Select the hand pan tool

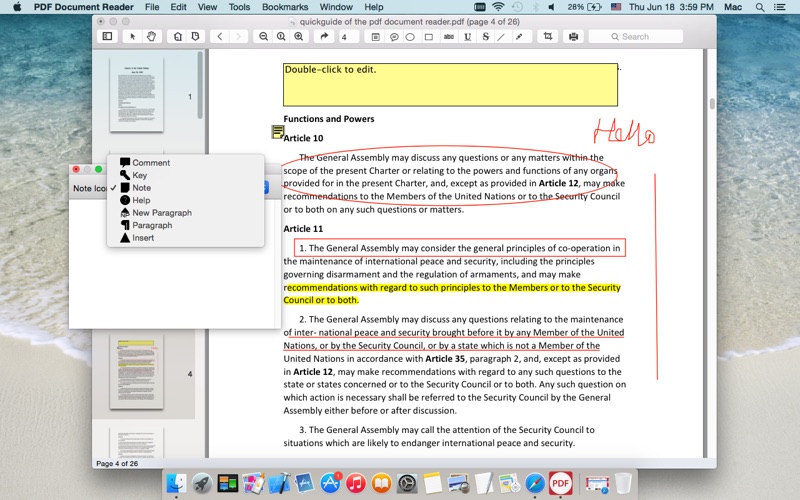(x=152, y=36)
